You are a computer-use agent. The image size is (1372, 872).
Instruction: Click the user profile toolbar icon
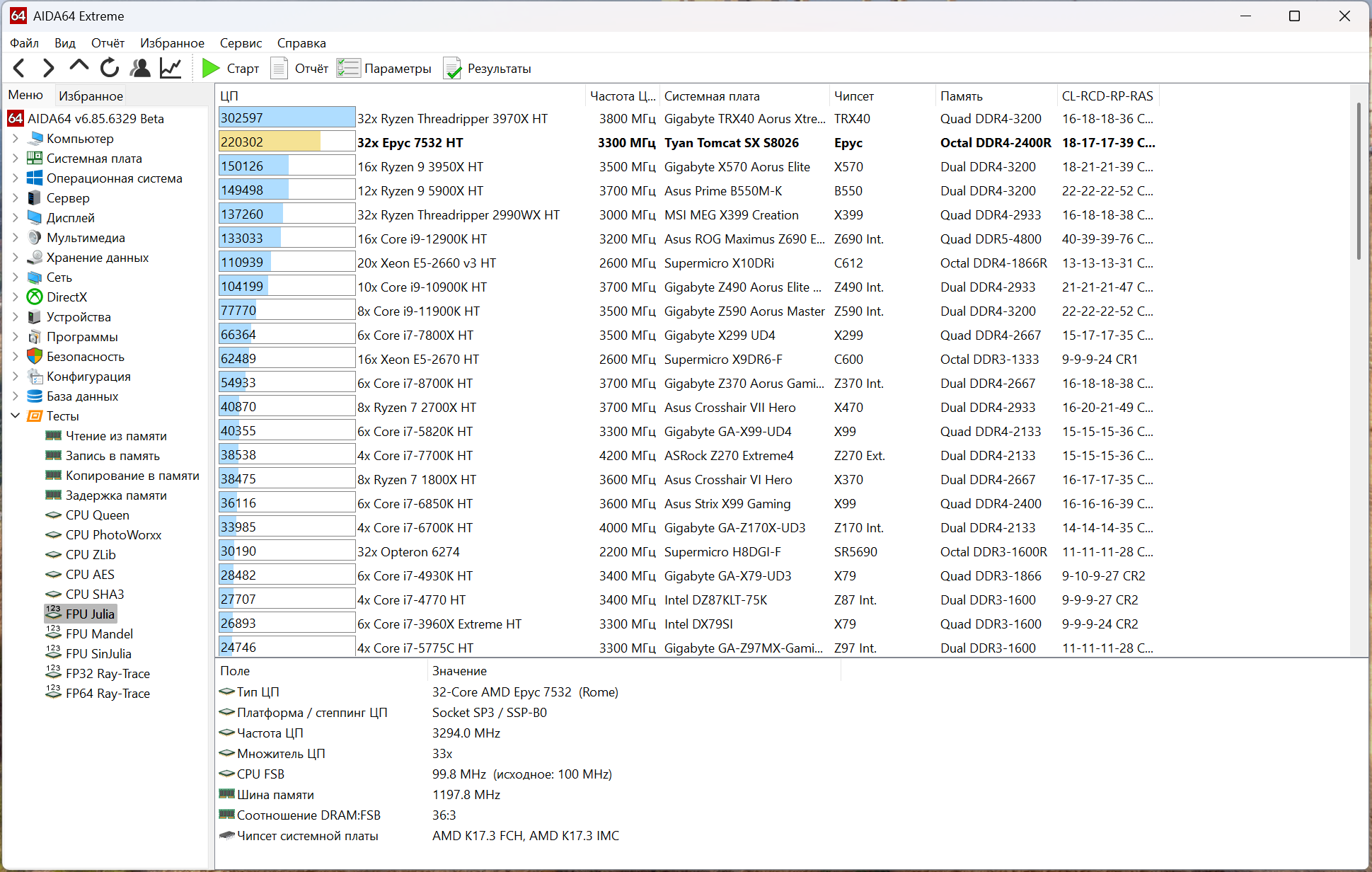tap(140, 68)
